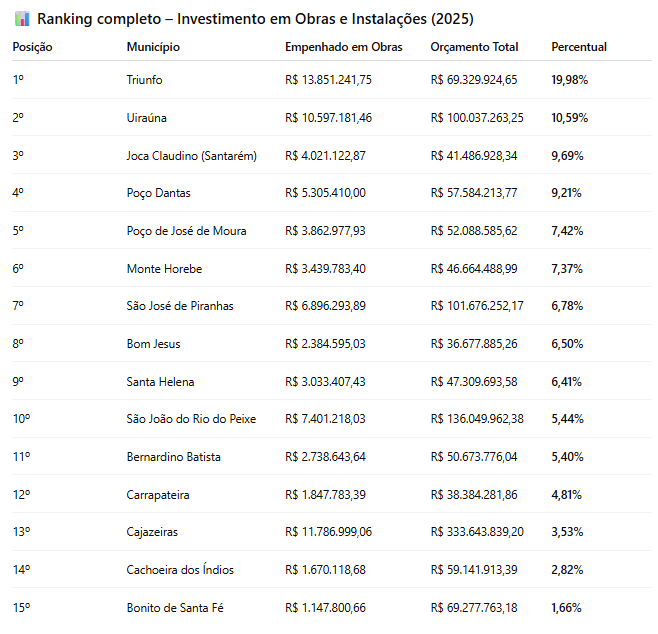
Task: Select São João do Rio do Peixe
Action: click(x=191, y=419)
